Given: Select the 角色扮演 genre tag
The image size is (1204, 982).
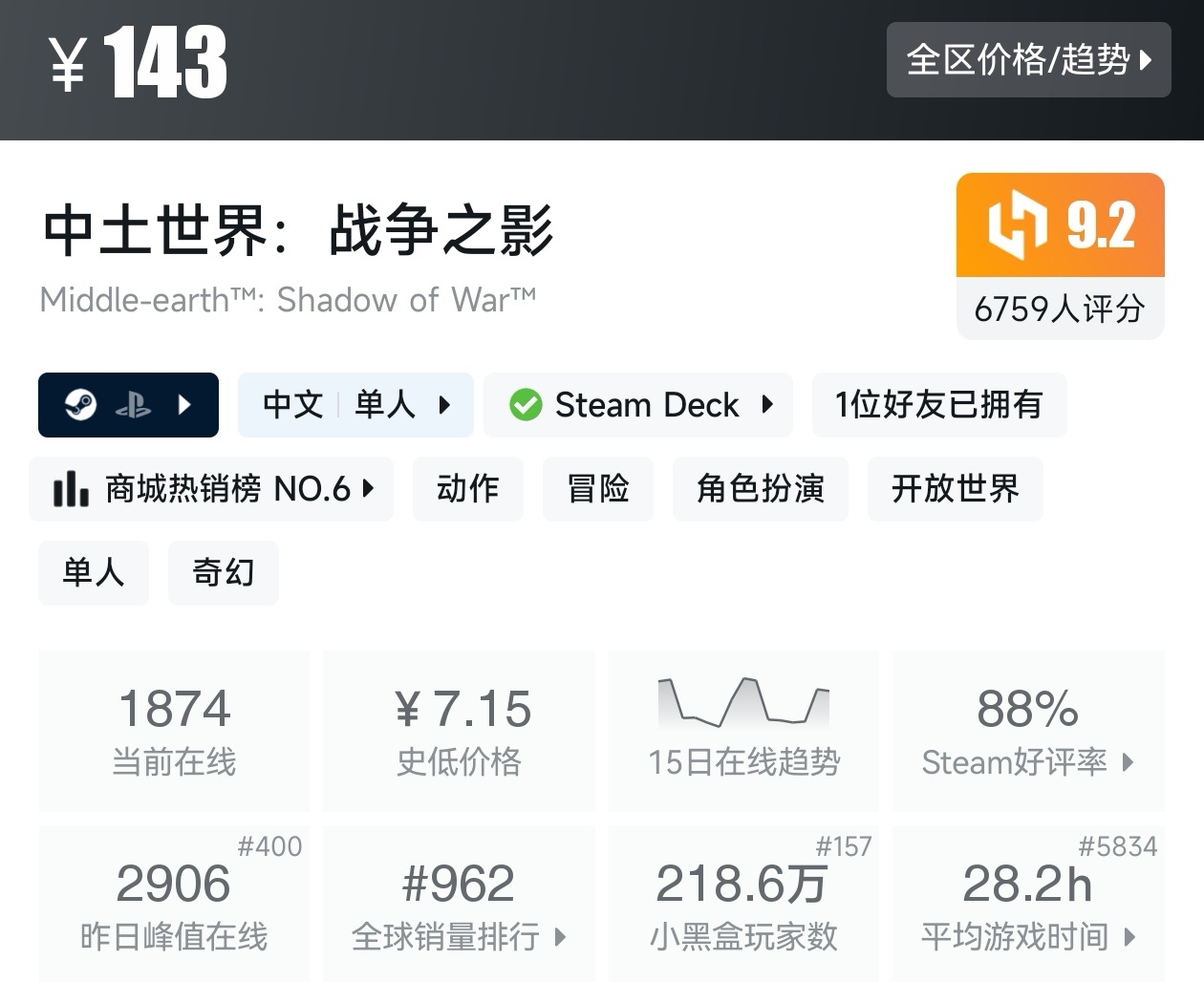Looking at the screenshot, I should 761,489.
